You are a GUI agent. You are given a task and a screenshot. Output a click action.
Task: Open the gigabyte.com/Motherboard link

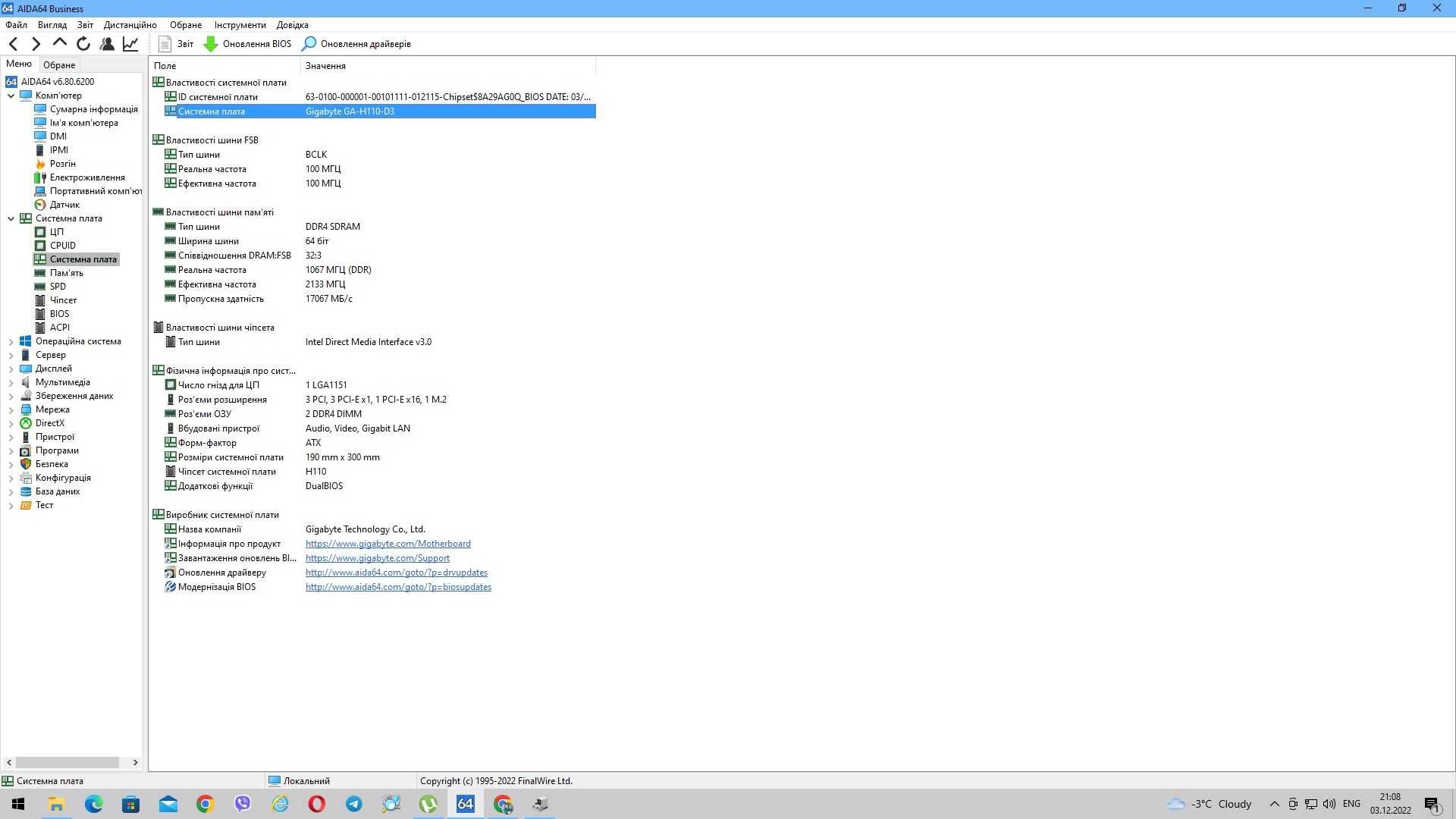(x=388, y=544)
